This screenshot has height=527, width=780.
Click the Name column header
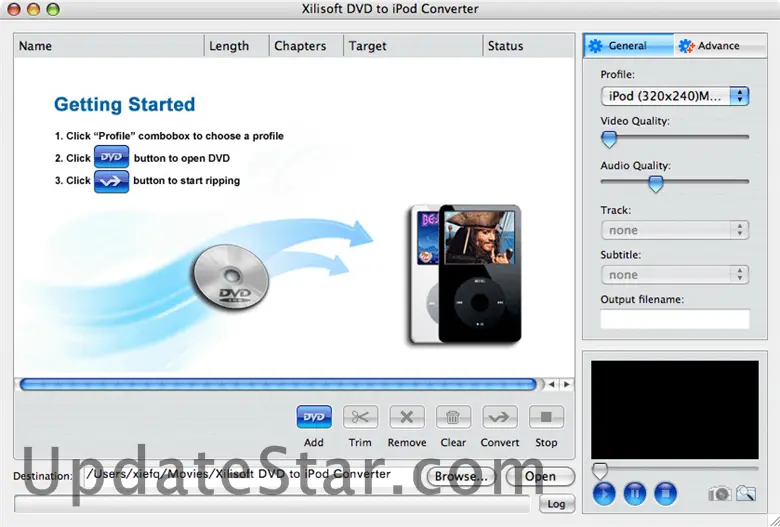click(109, 46)
